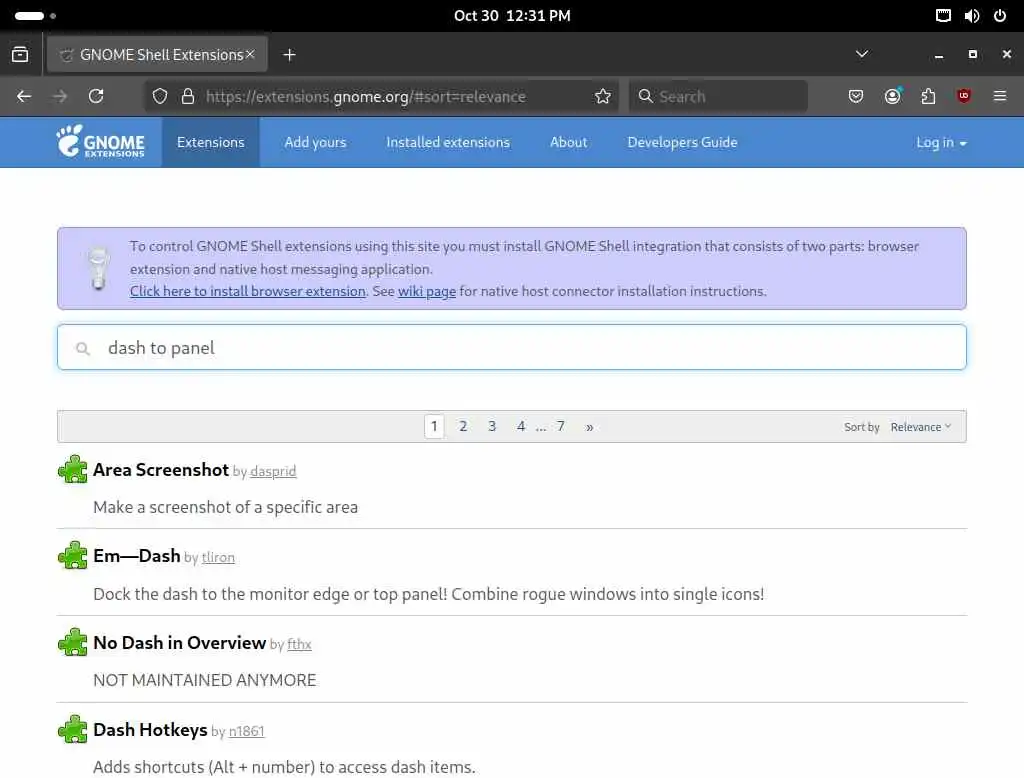Open the Pocket save icon
The image size is (1024, 778).
856,97
